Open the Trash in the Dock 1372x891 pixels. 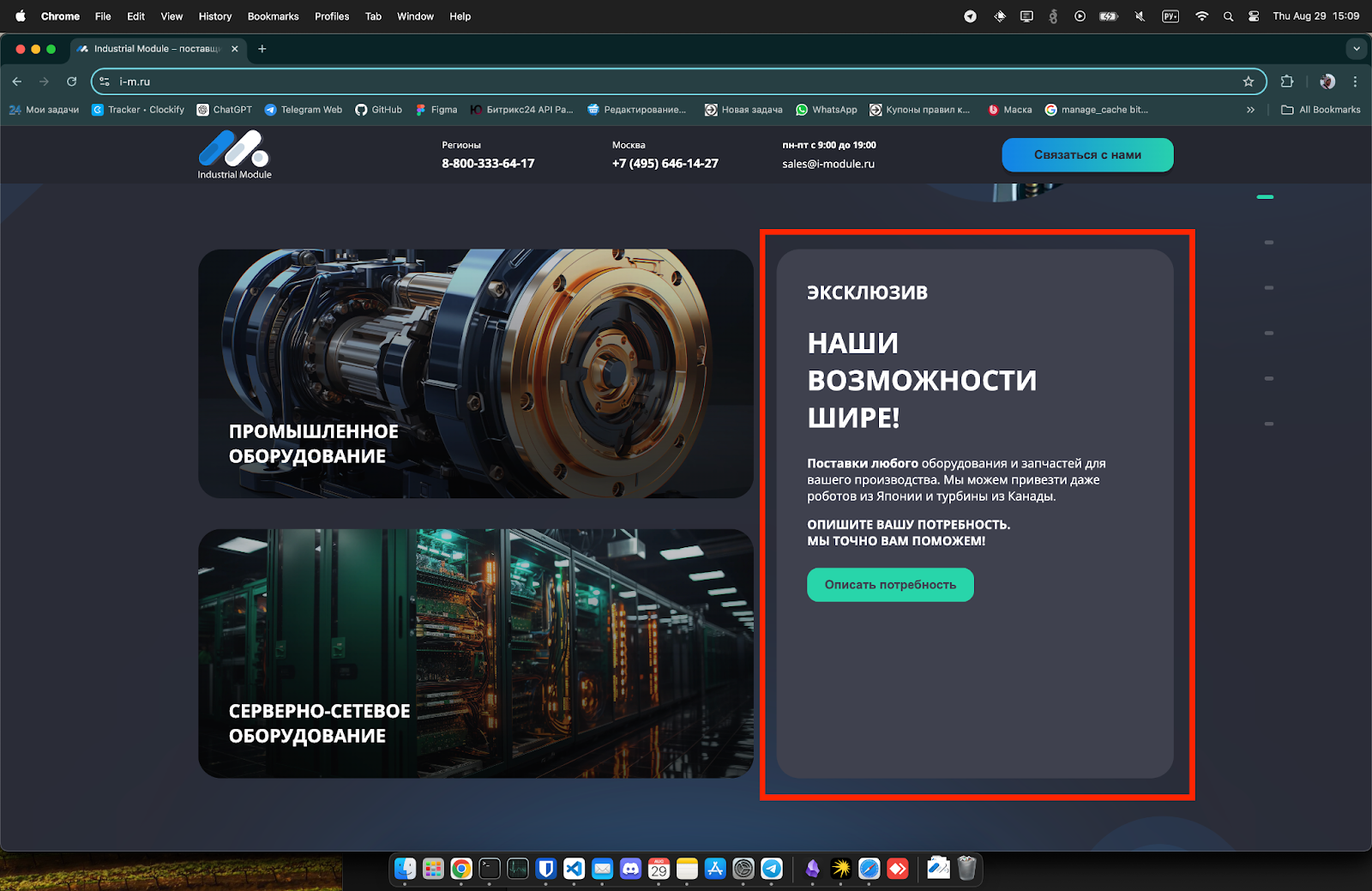pos(966,869)
